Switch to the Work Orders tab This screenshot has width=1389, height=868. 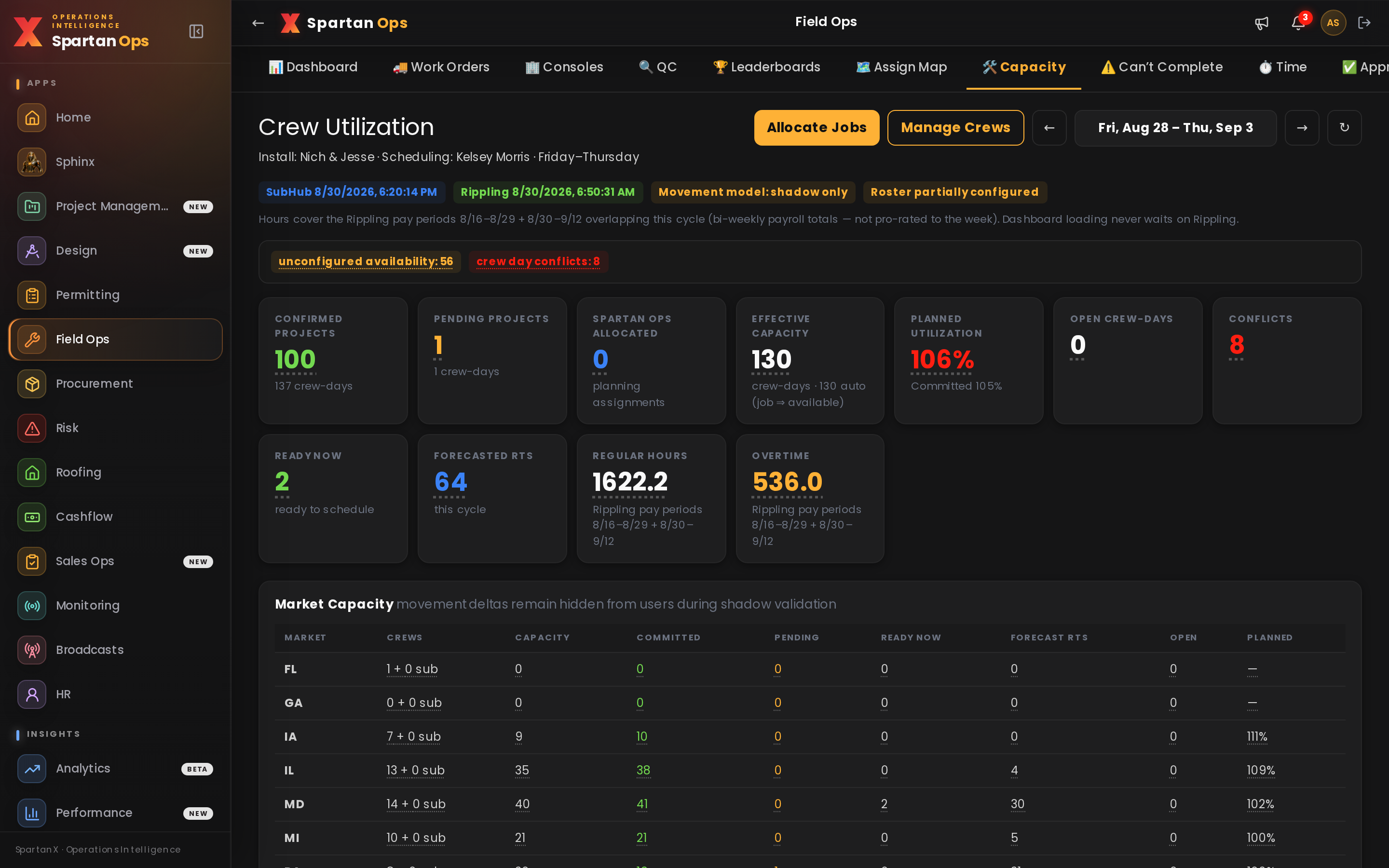point(441,67)
